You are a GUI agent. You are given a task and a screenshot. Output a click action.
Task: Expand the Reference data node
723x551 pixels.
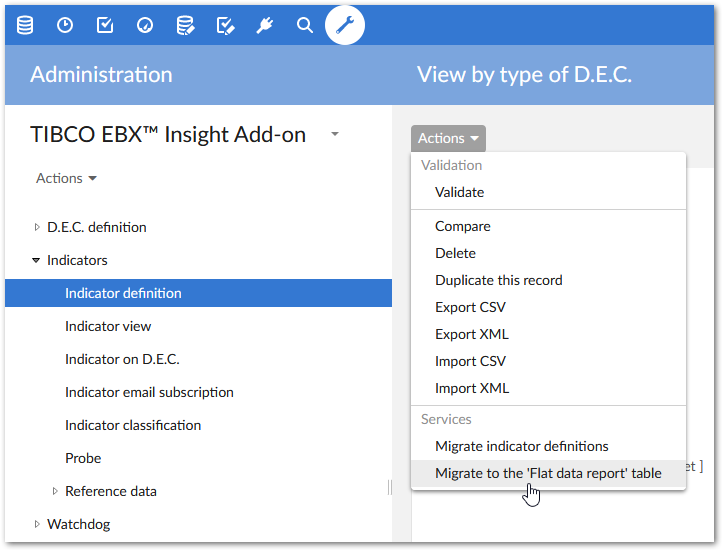click(x=55, y=491)
